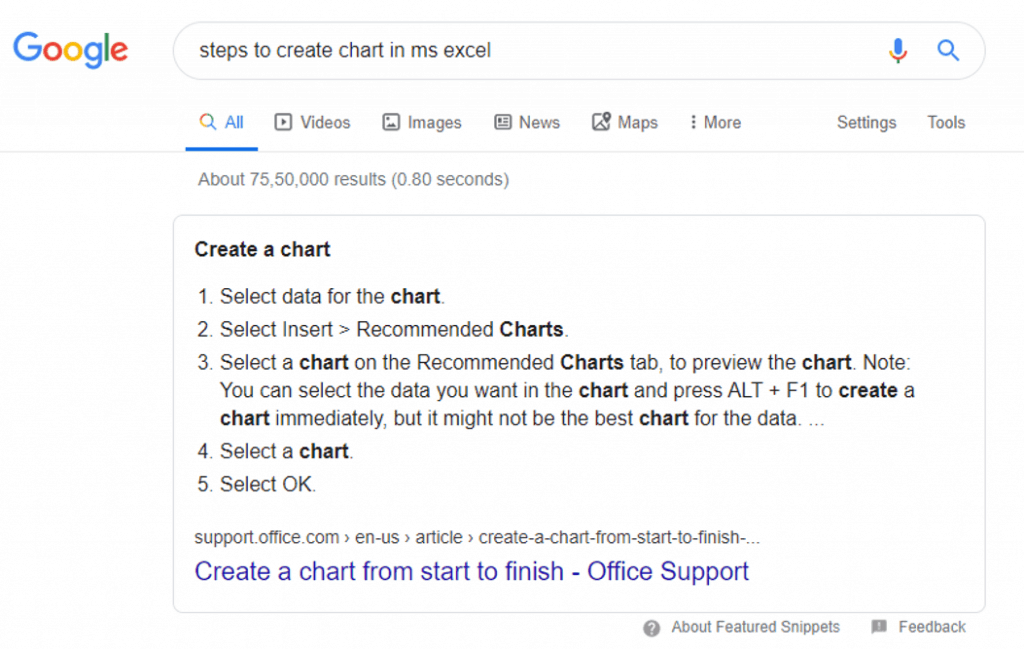1024x650 pixels.
Task: Click the question mark help icon
Action: click(651, 628)
